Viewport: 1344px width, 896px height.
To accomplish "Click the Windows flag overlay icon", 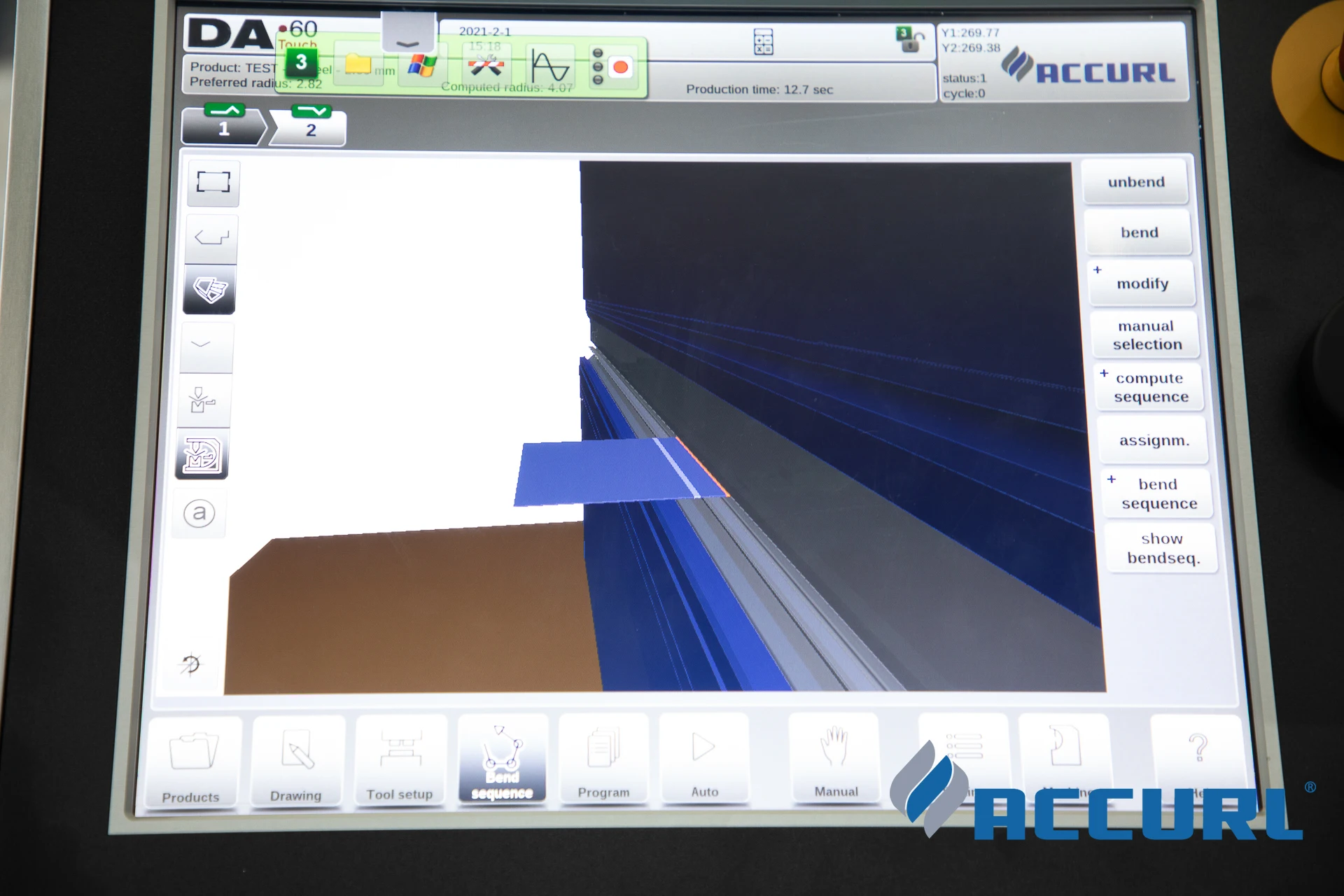I will pyautogui.click(x=422, y=66).
